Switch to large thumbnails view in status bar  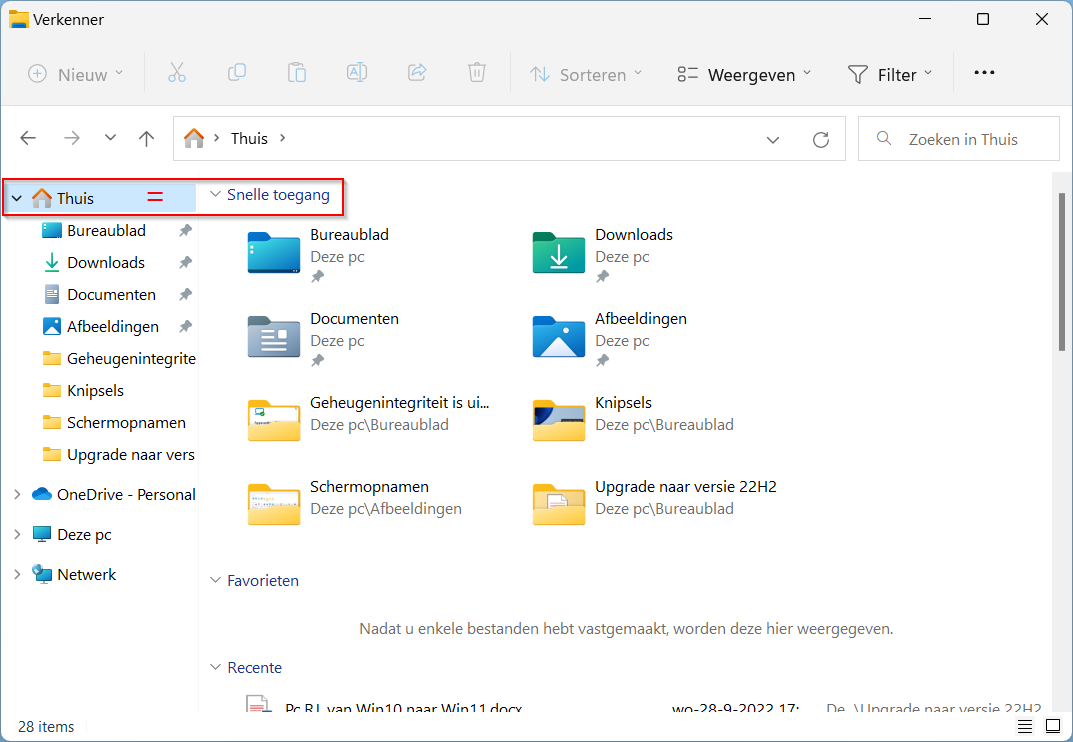pos(1052,726)
